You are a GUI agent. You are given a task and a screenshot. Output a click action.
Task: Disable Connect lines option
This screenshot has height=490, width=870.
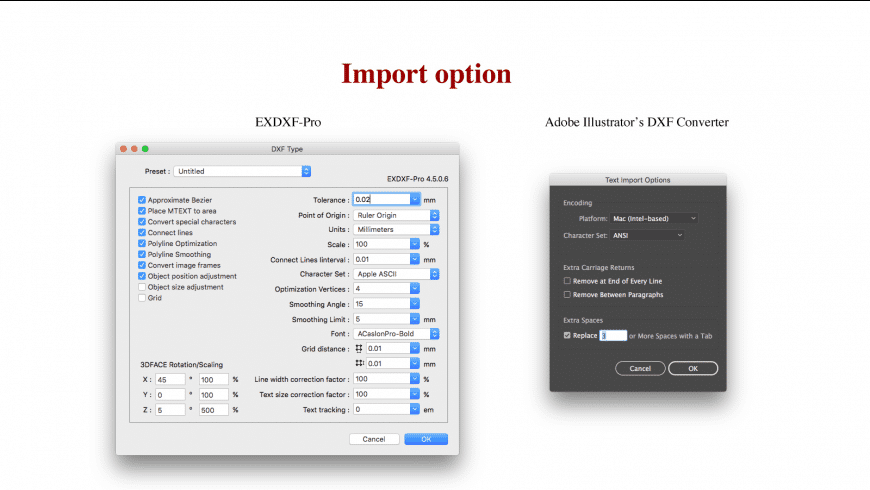pyautogui.click(x=142, y=233)
